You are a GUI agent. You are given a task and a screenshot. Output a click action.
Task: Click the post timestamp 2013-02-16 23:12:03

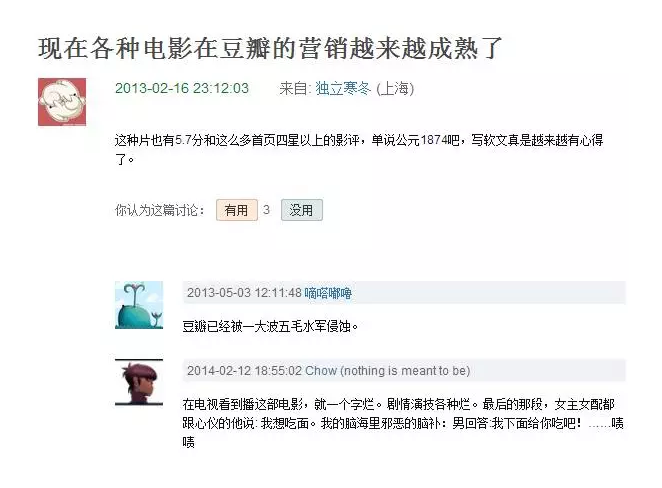[x=182, y=88]
